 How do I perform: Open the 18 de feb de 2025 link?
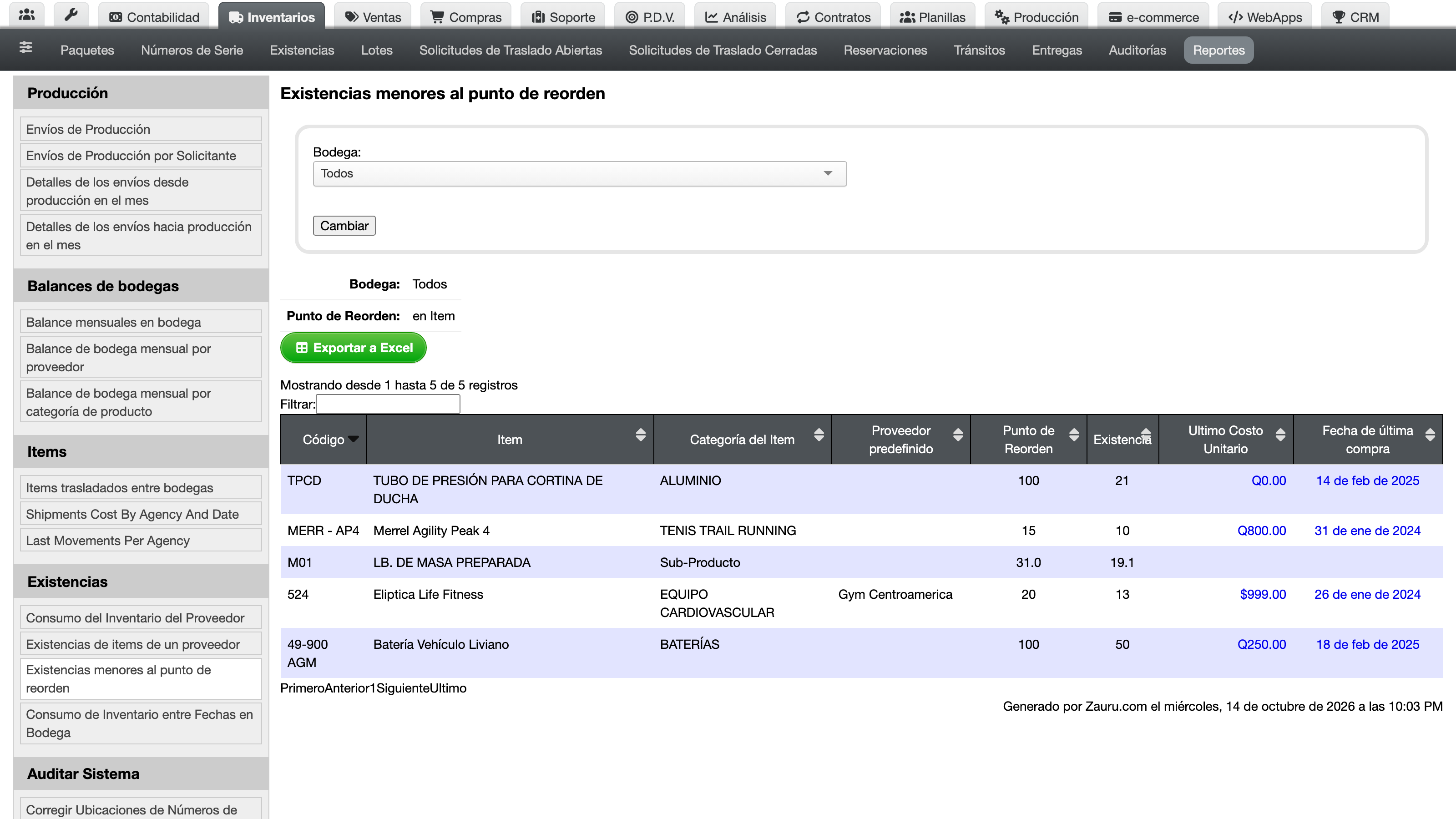pyautogui.click(x=1367, y=644)
